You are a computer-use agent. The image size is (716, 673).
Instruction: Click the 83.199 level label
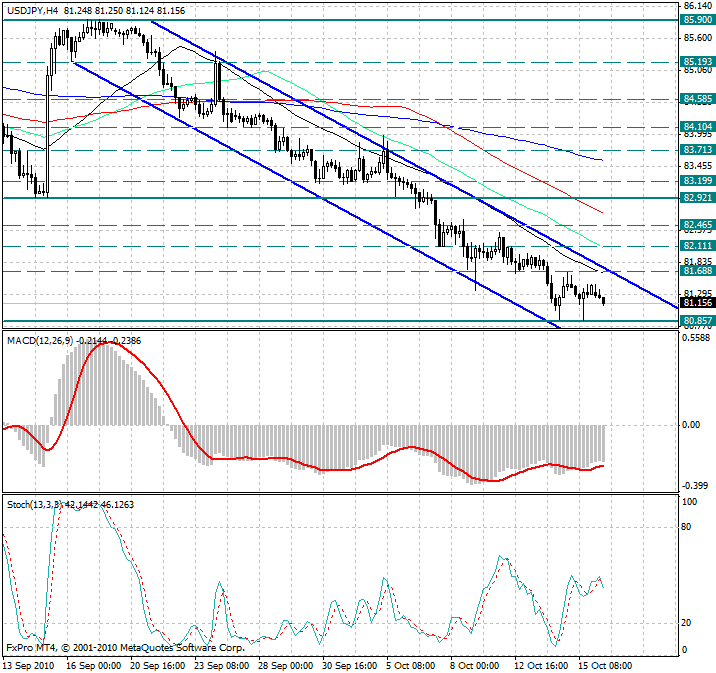(697, 181)
